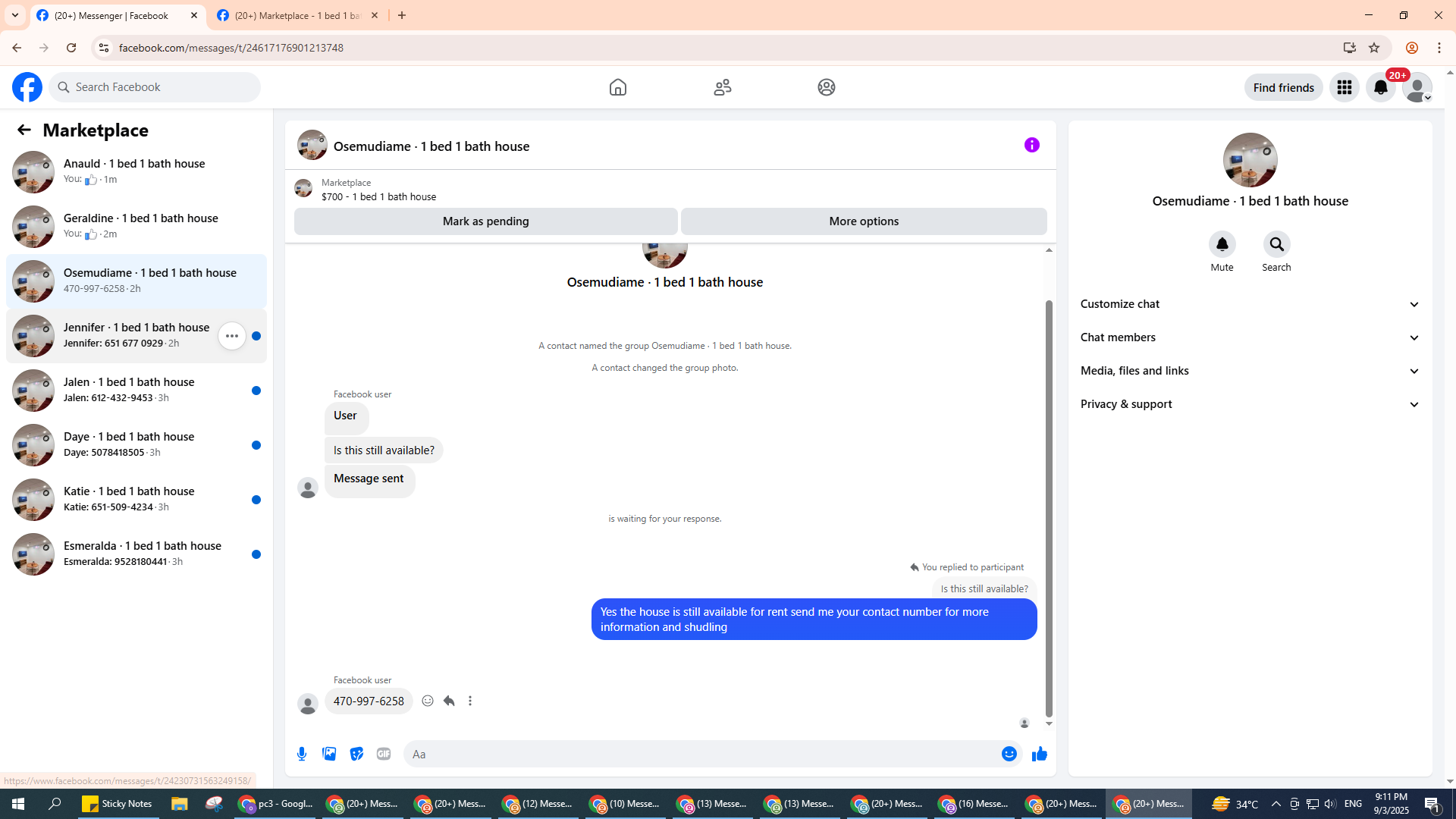Viewport: 1456px width, 819px height.
Task: Reload the page
Action: click(71, 48)
